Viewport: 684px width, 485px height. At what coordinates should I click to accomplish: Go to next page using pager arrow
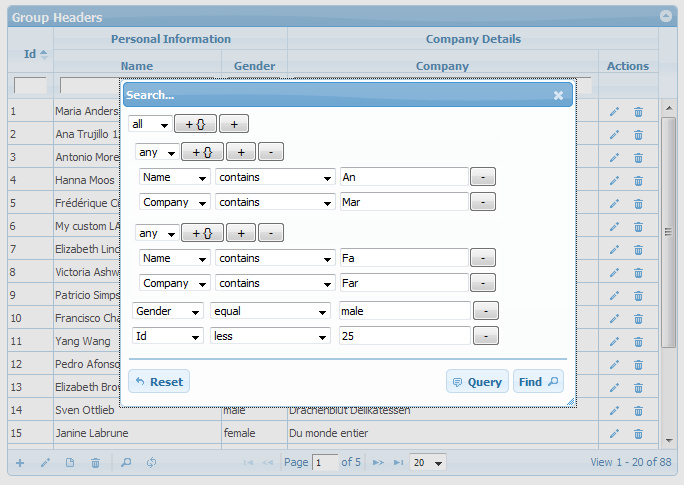coord(378,463)
